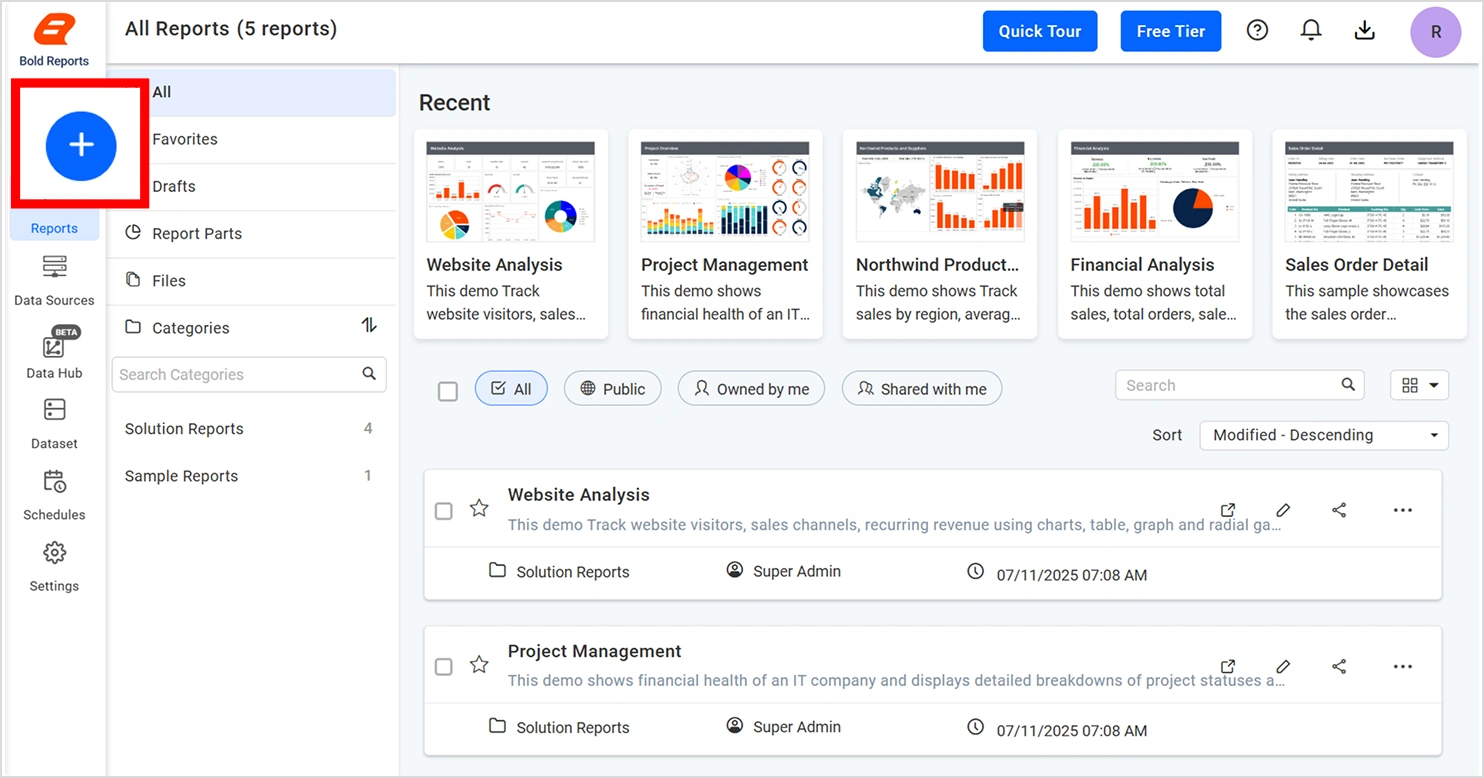The image size is (1484, 778).
Task: Click the Quick Tour button
Action: pyautogui.click(x=1040, y=31)
